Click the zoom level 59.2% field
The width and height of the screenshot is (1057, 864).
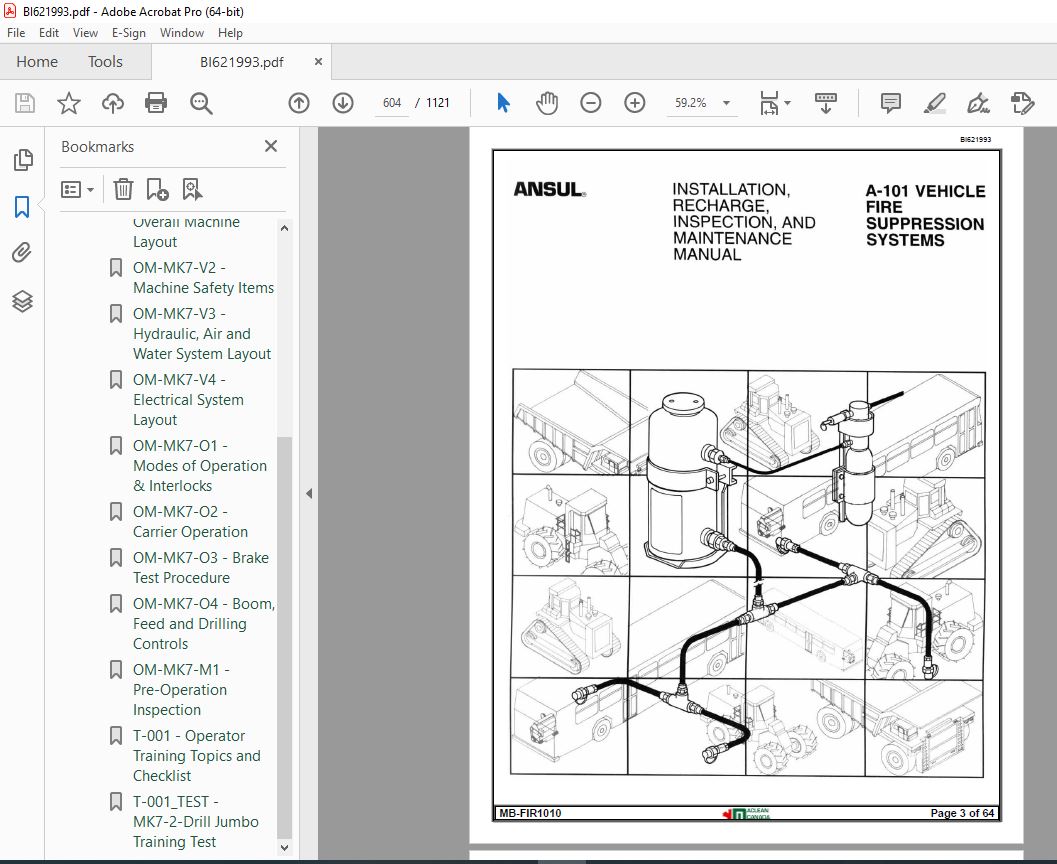point(690,103)
